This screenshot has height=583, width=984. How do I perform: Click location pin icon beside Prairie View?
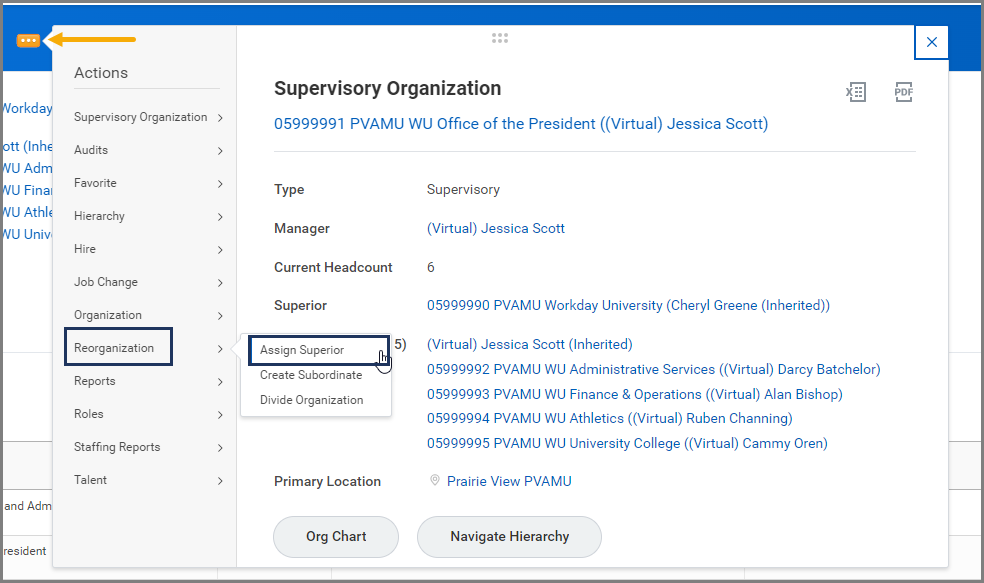pos(435,481)
